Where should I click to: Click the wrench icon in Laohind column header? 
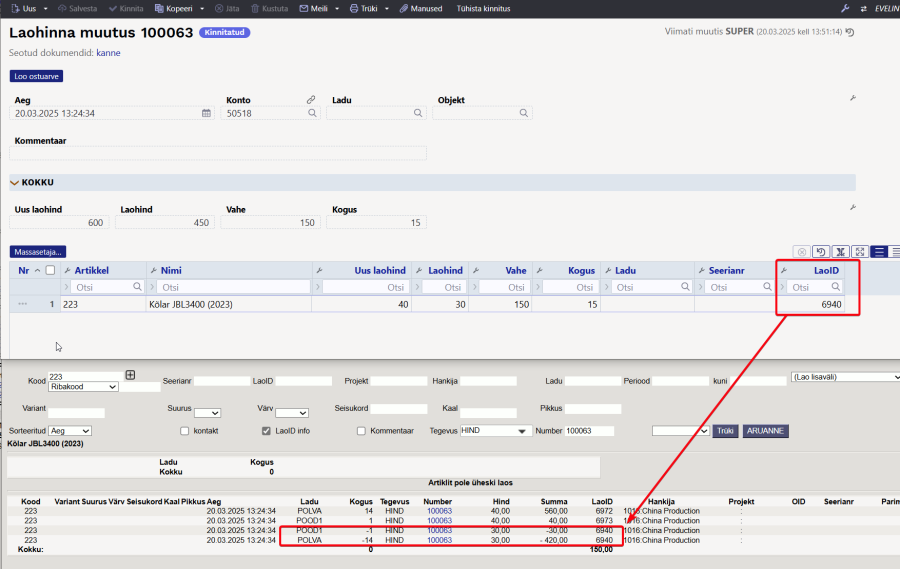tap(419, 270)
